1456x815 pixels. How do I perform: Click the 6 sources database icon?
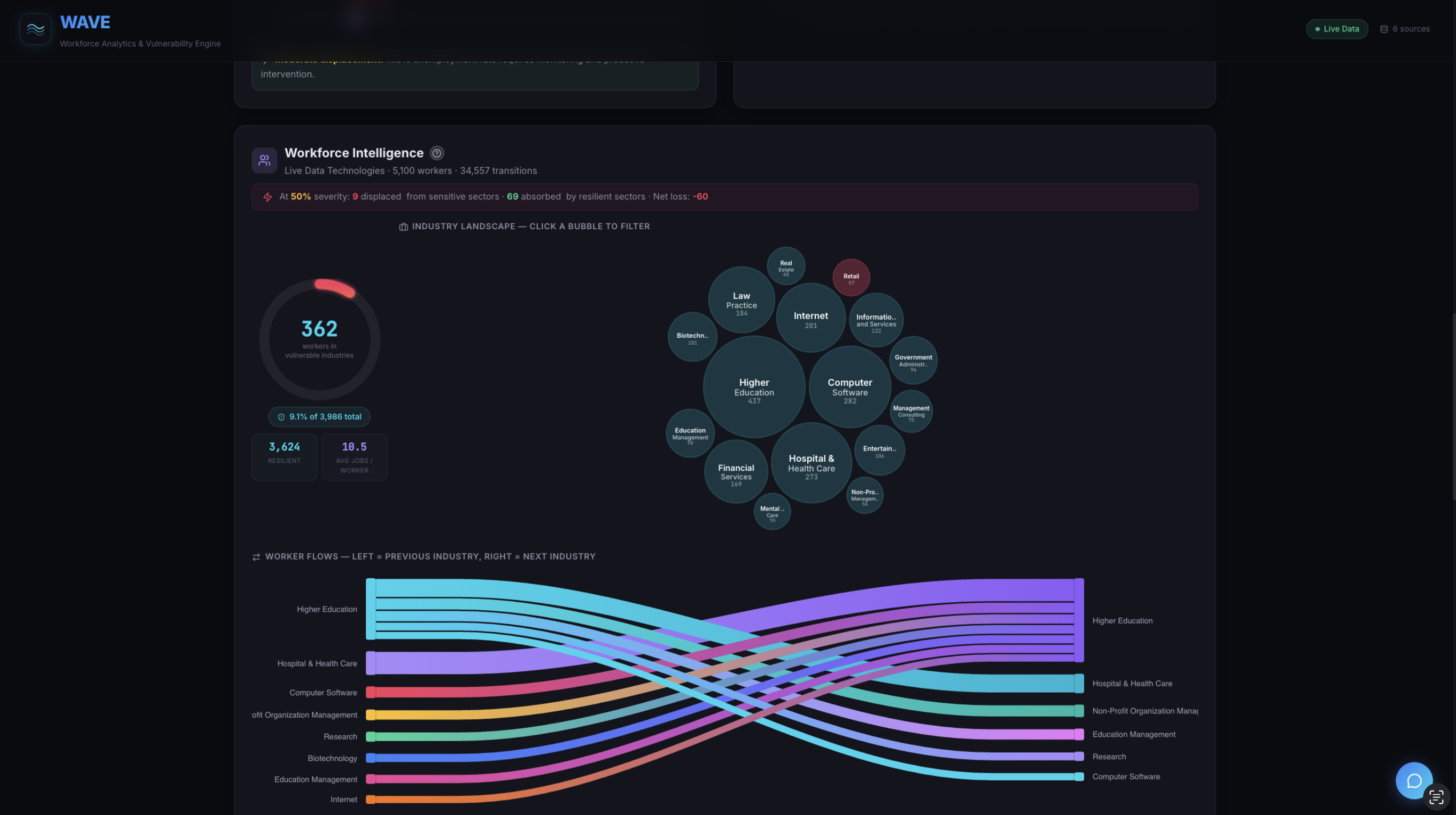tap(1384, 29)
